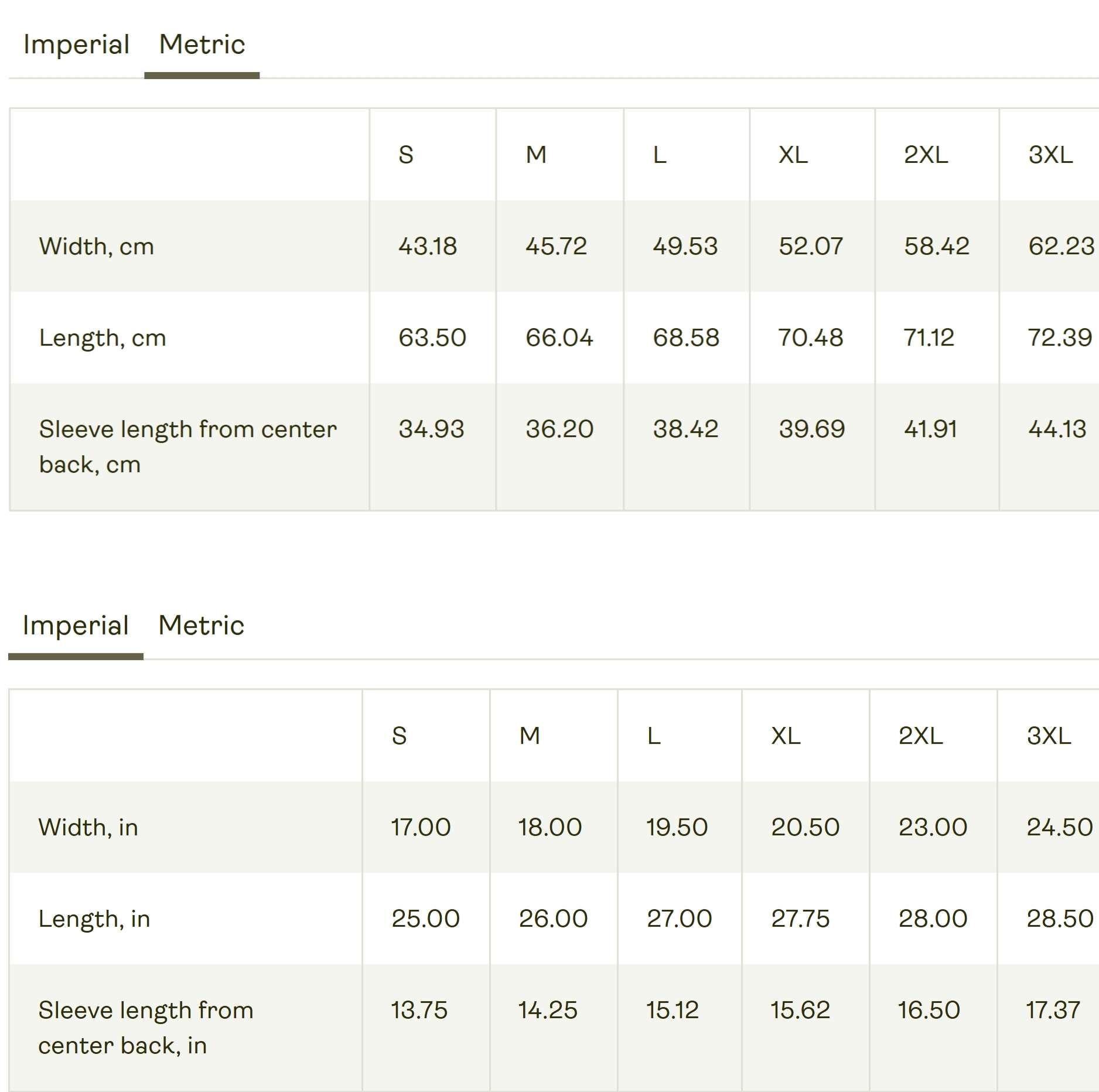
Task: Select the Metric tab above the centimeter table
Action: click(x=202, y=45)
